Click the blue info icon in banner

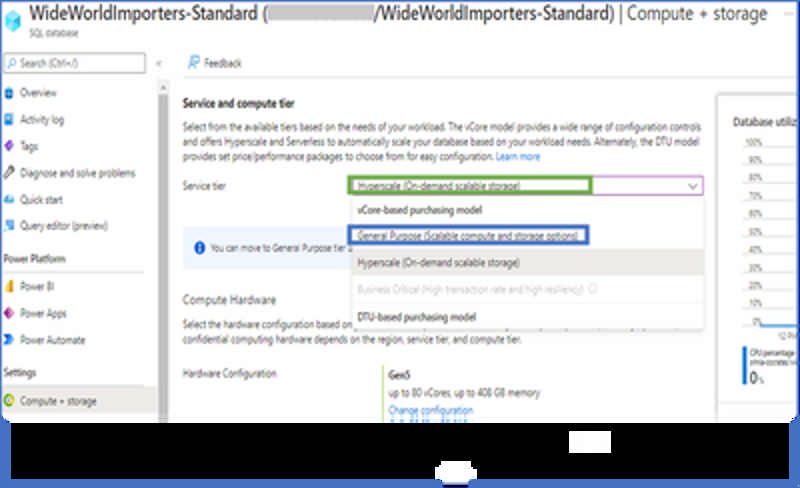tap(199, 248)
